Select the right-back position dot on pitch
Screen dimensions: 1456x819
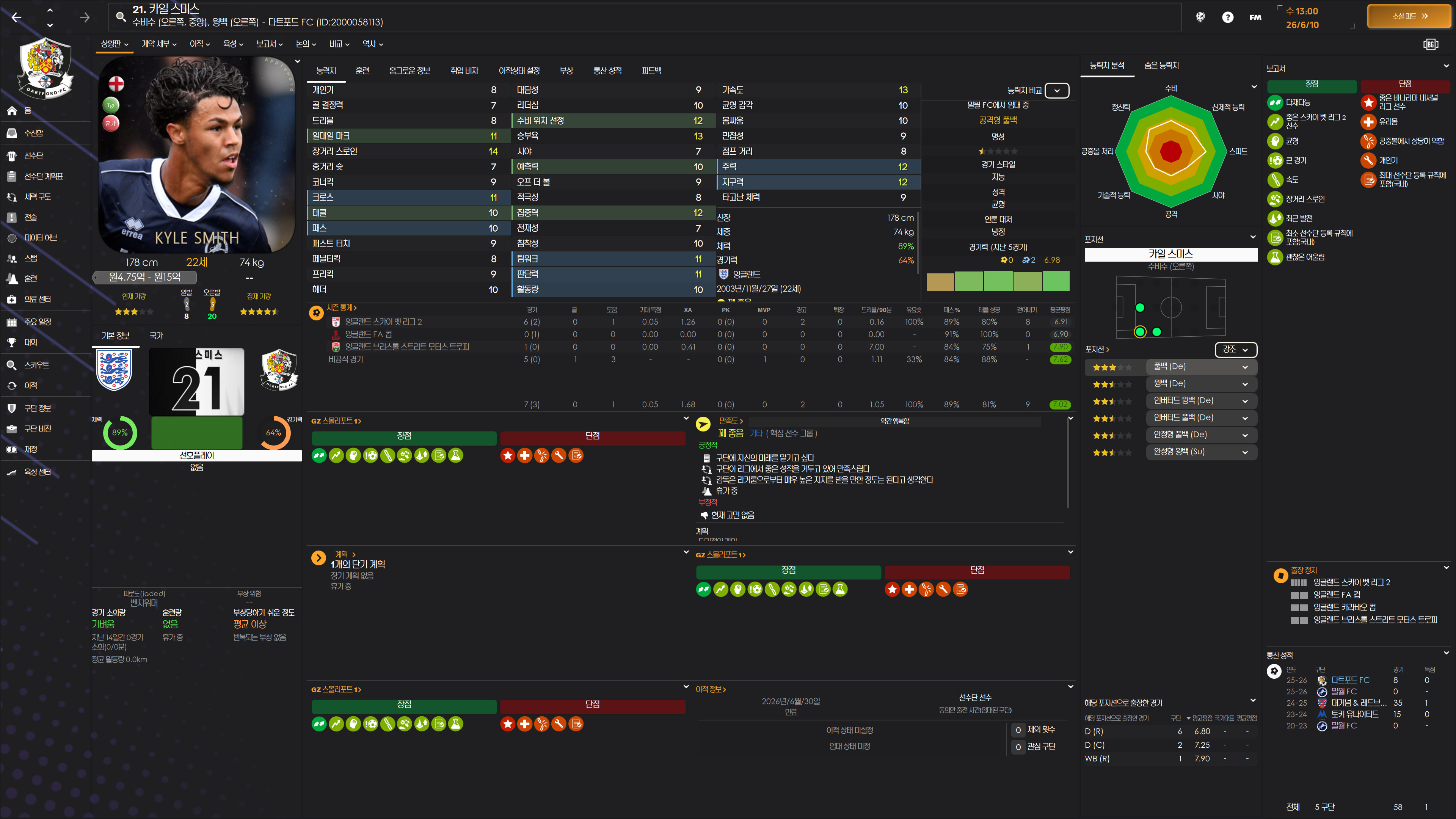1139,332
